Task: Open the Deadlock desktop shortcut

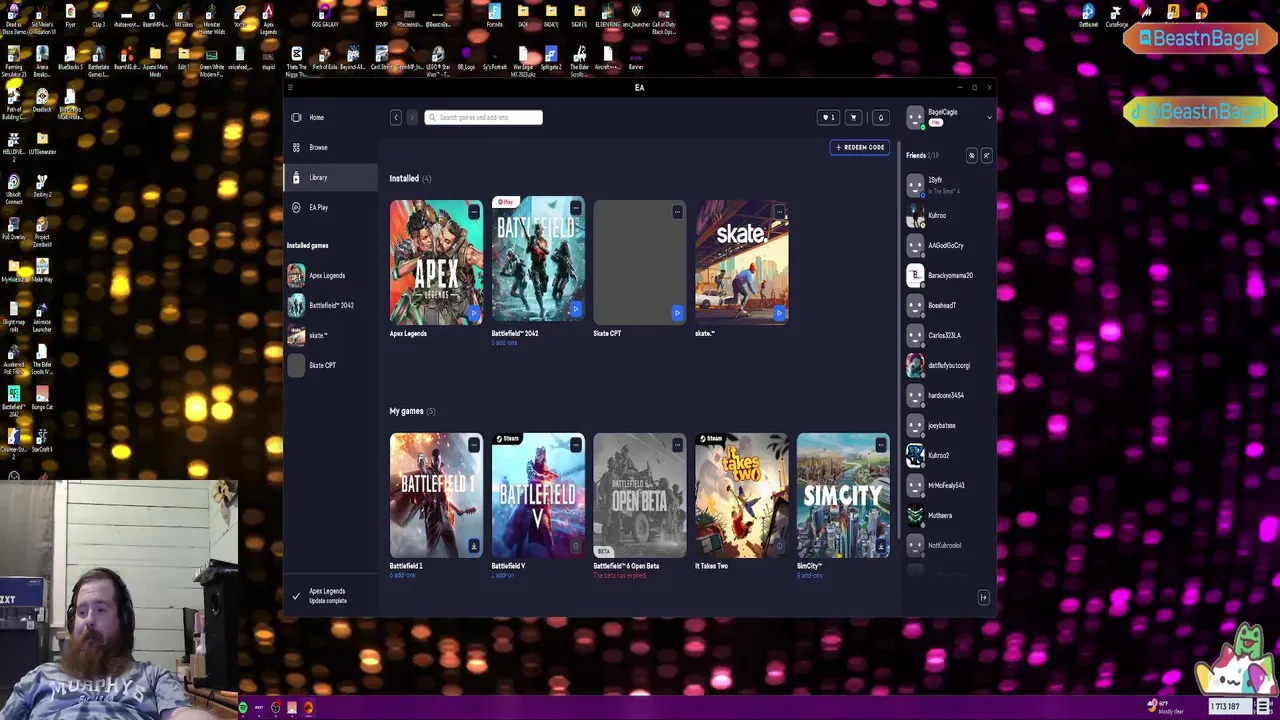Action: coord(42,101)
